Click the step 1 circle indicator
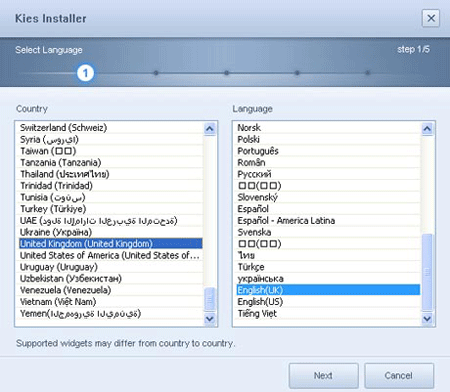 (85, 73)
